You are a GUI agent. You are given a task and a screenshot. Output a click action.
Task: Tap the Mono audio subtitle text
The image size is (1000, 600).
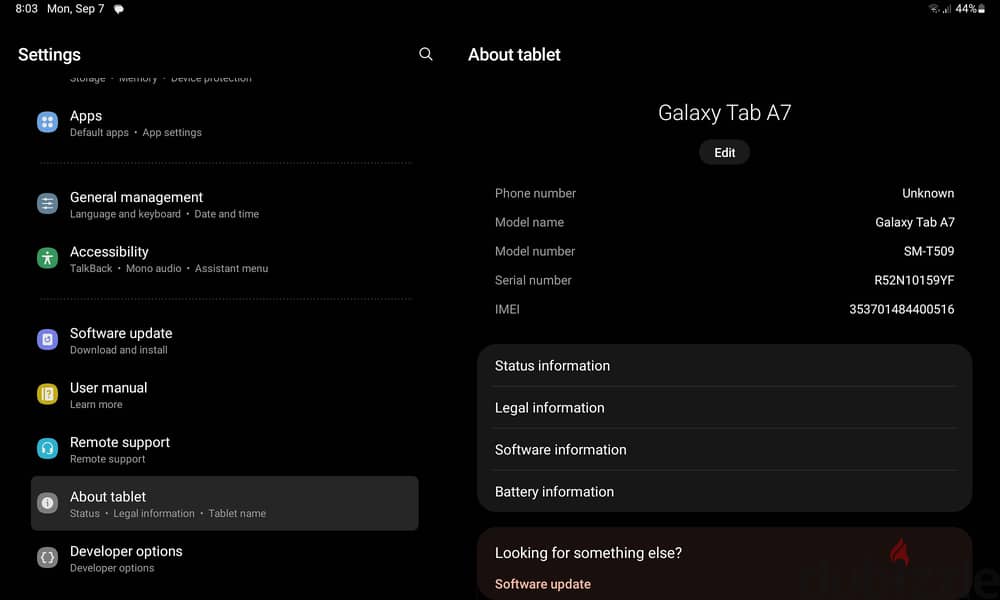tap(153, 268)
